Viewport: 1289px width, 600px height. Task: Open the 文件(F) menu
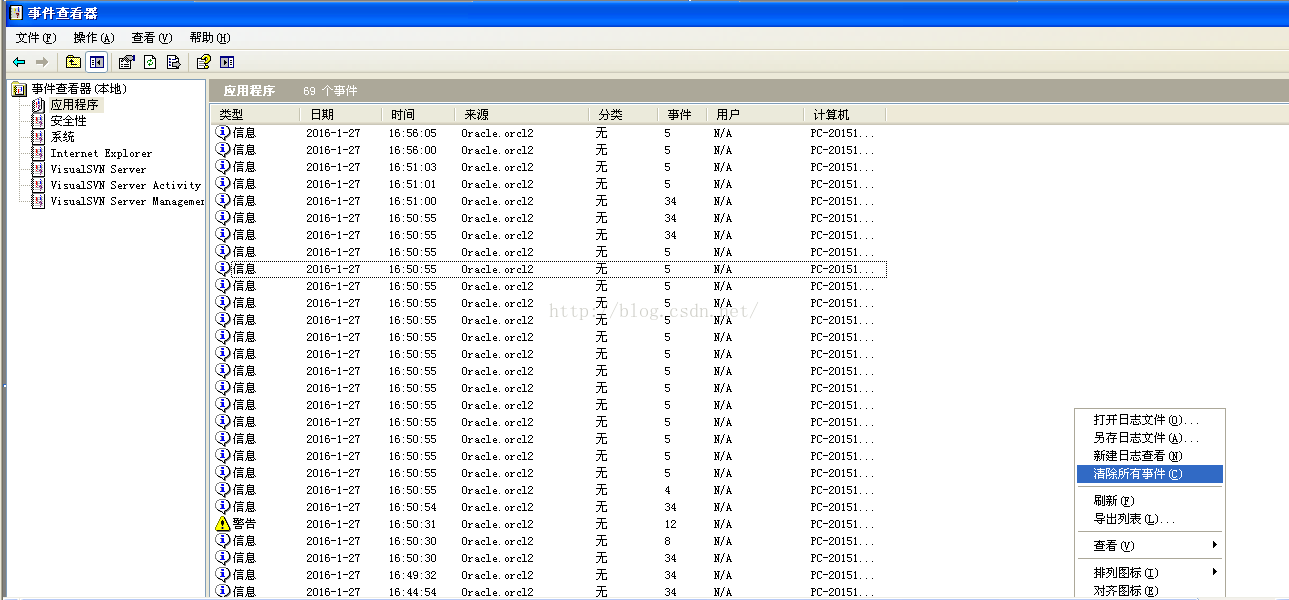click(x=36, y=38)
